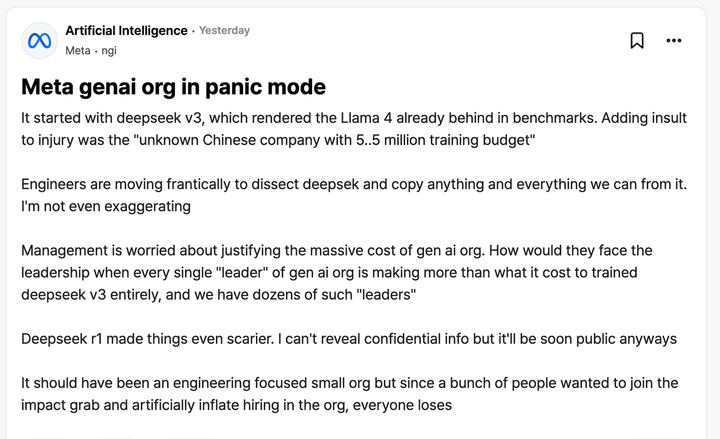Open the 'Meta genai org in panic mode' title

(173, 87)
